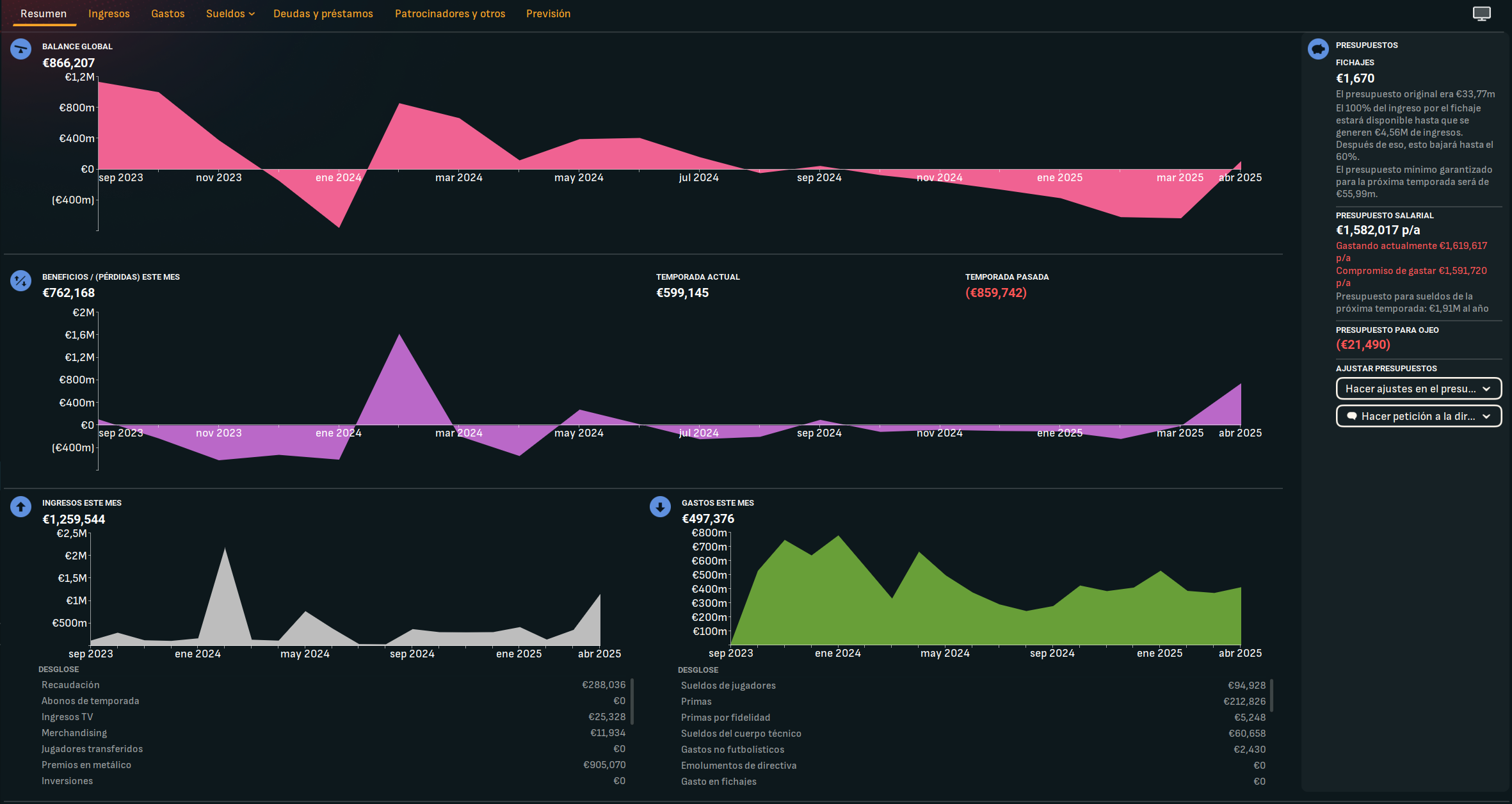Select the Recaudación breakdown row
Screen dimensions: 1512x804
pos(333,685)
